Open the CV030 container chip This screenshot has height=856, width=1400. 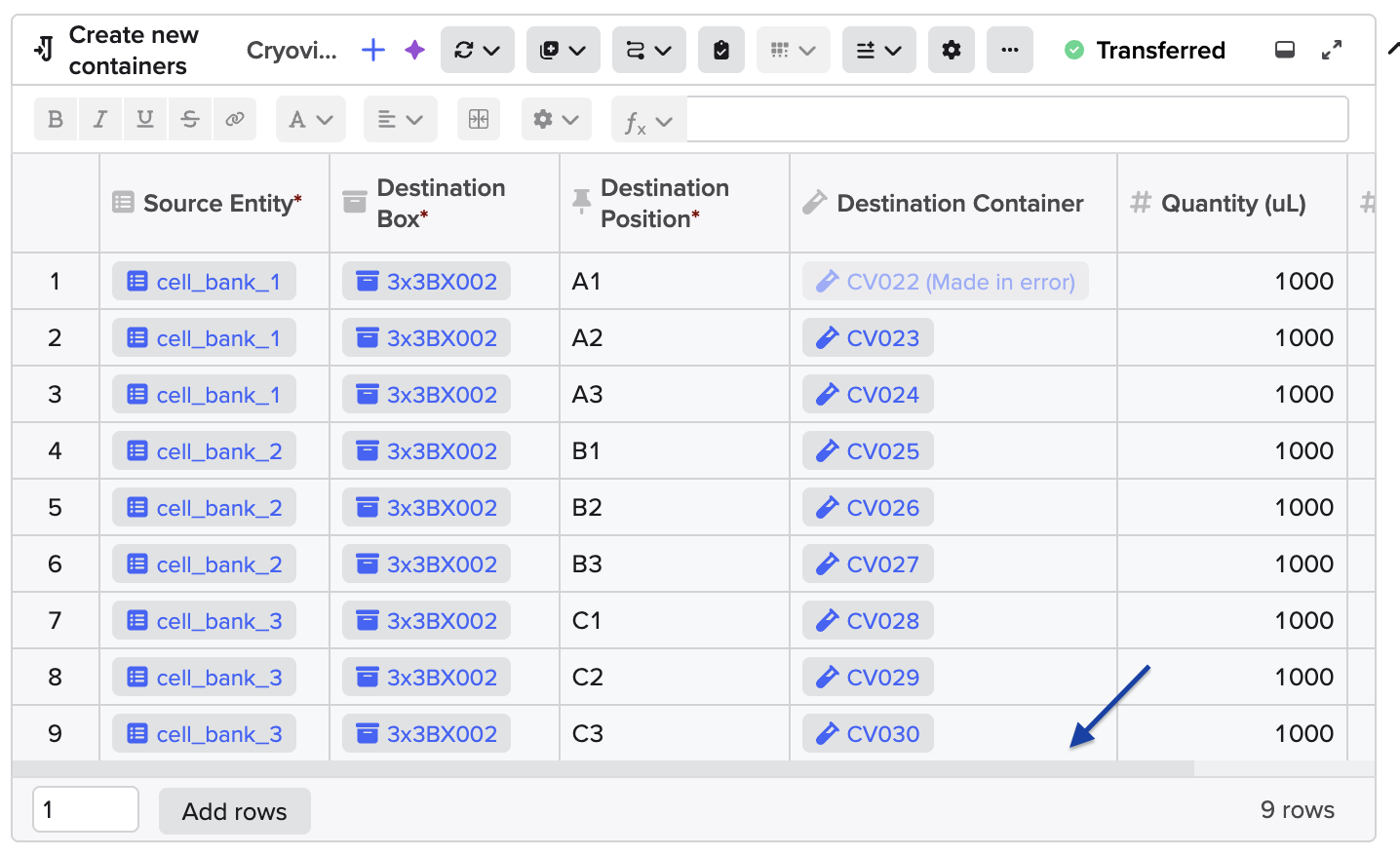(868, 734)
